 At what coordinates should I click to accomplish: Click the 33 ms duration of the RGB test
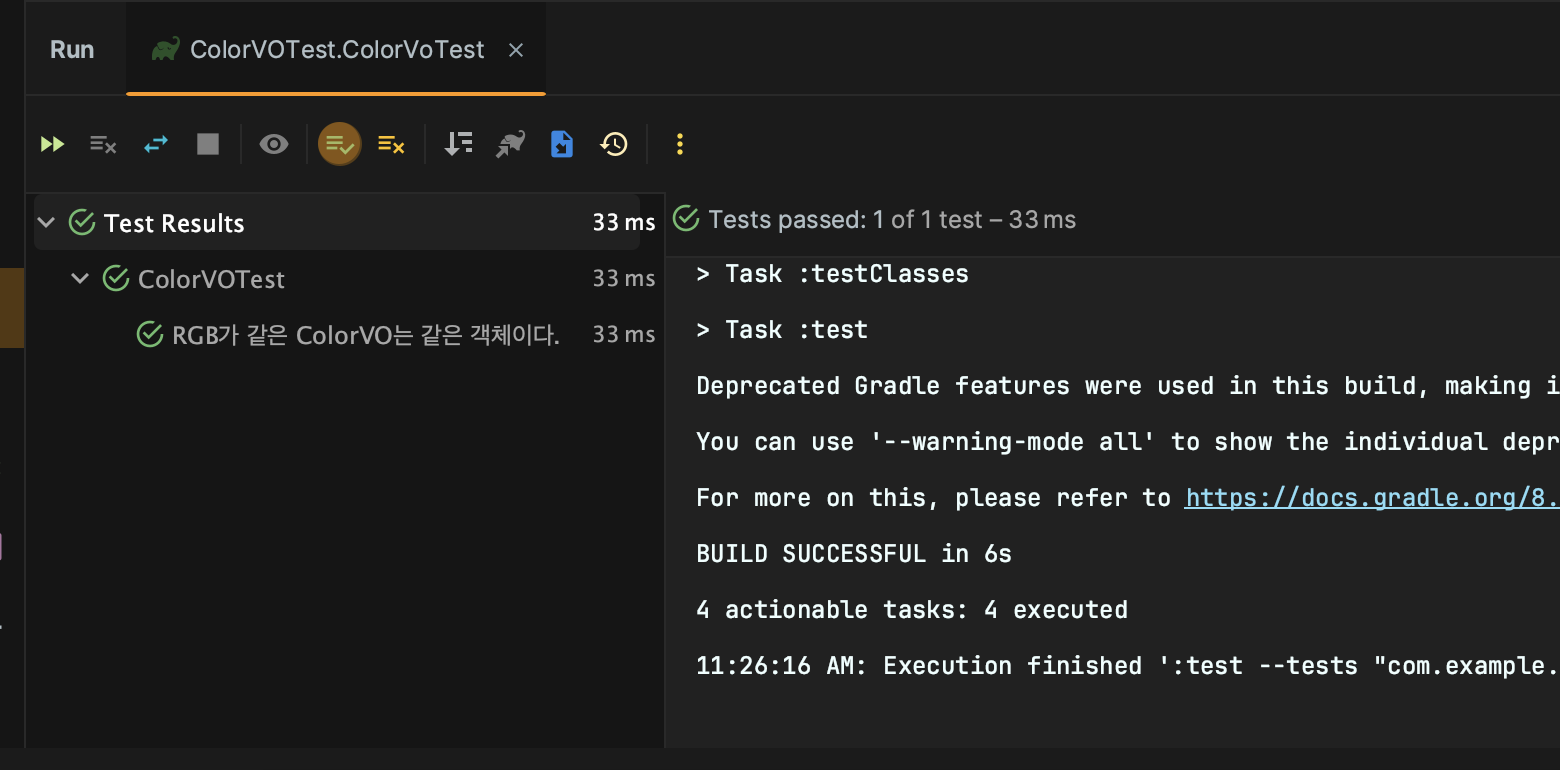tap(624, 335)
